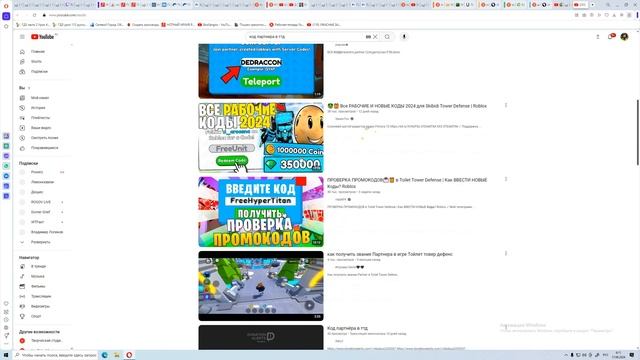
Task: Open the first bookmark in bookmarks bar
Action: [33, 24]
